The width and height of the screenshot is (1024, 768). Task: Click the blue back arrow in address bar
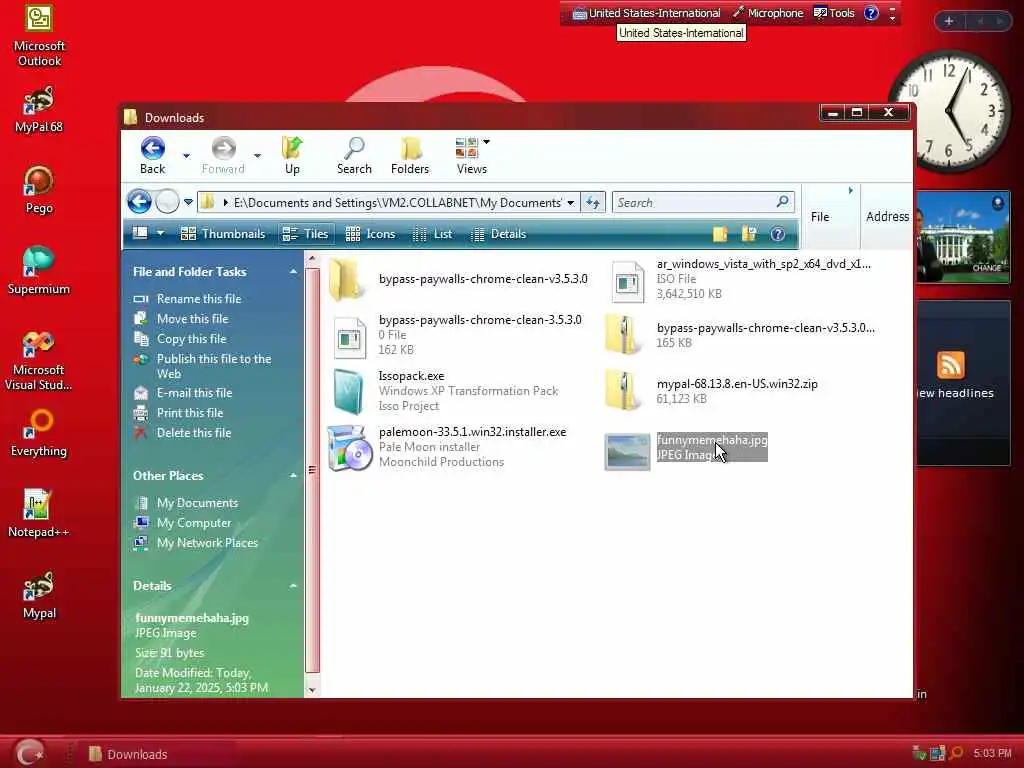pos(139,202)
